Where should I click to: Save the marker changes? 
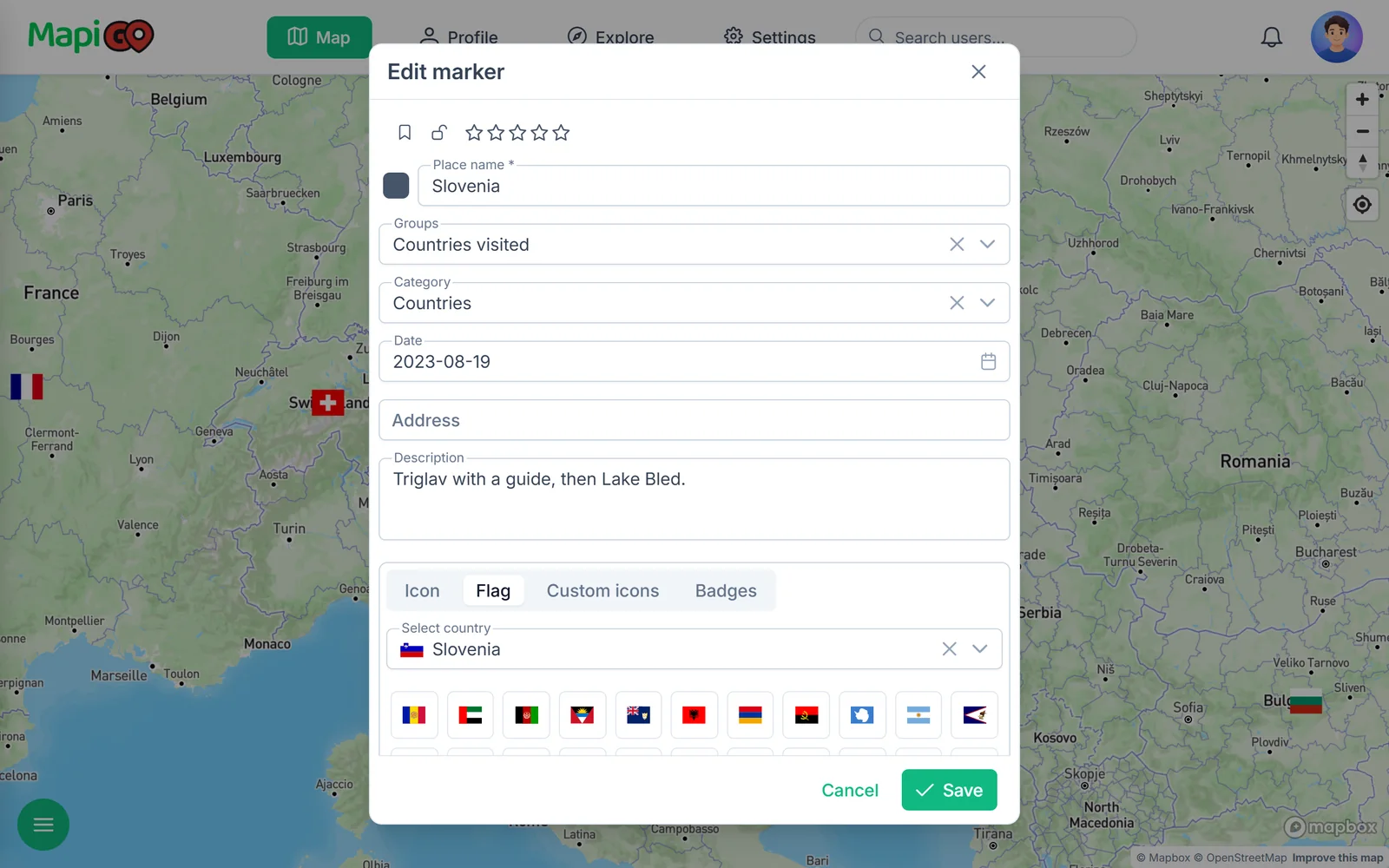point(949,790)
